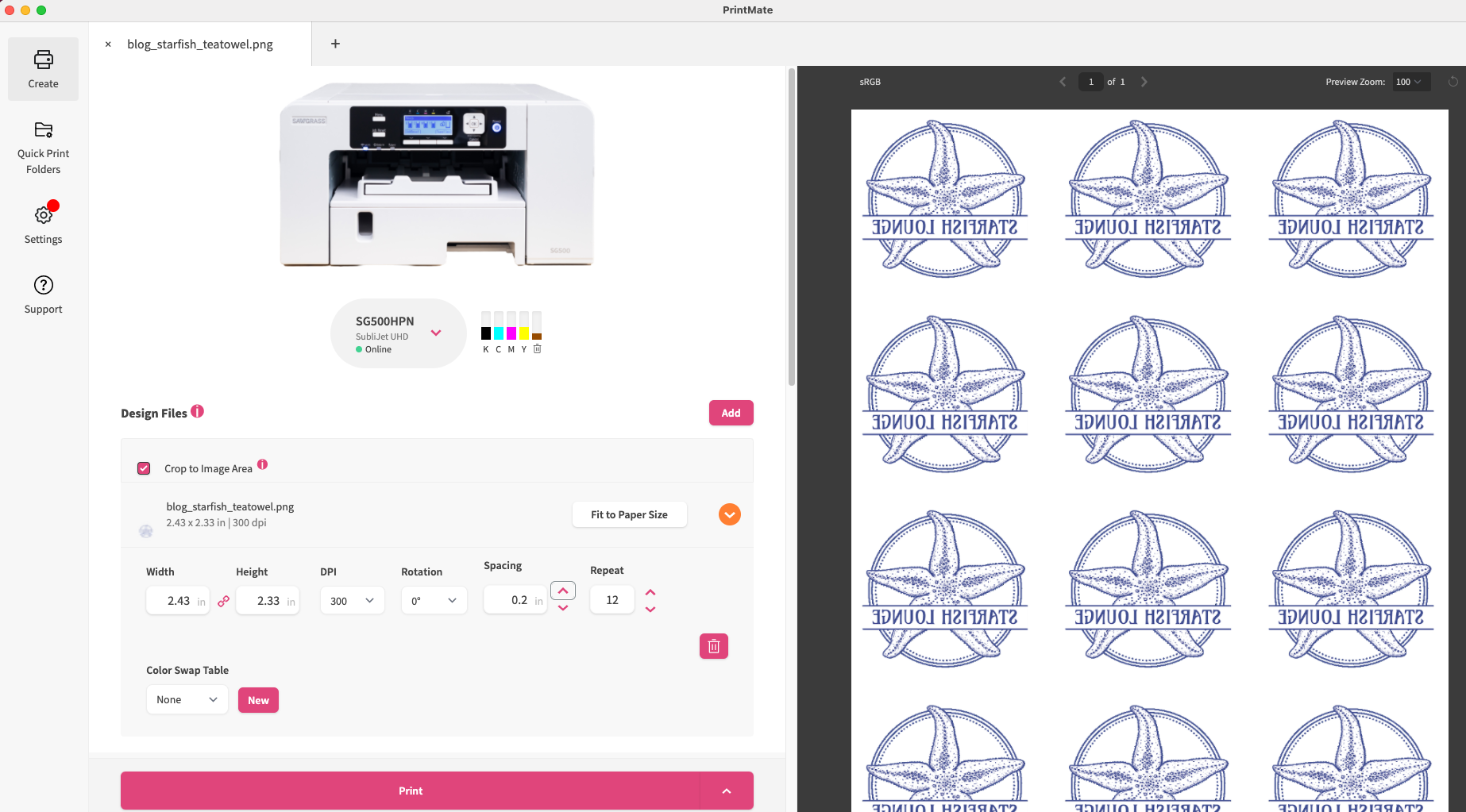
Task: Click the Design Files info icon
Action: [197, 411]
